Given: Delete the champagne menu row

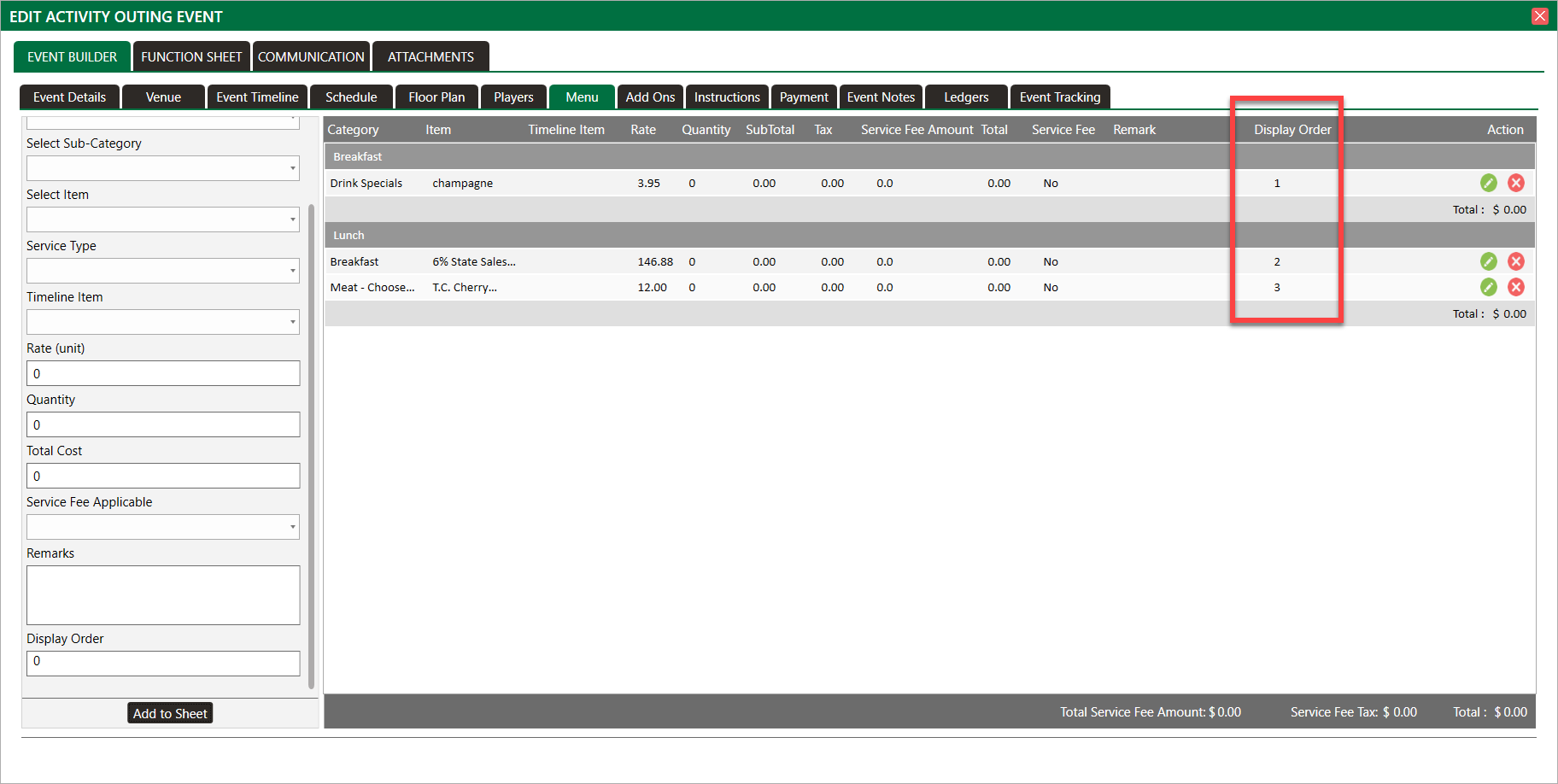Looking at the screenshot, I should 1516,183.
